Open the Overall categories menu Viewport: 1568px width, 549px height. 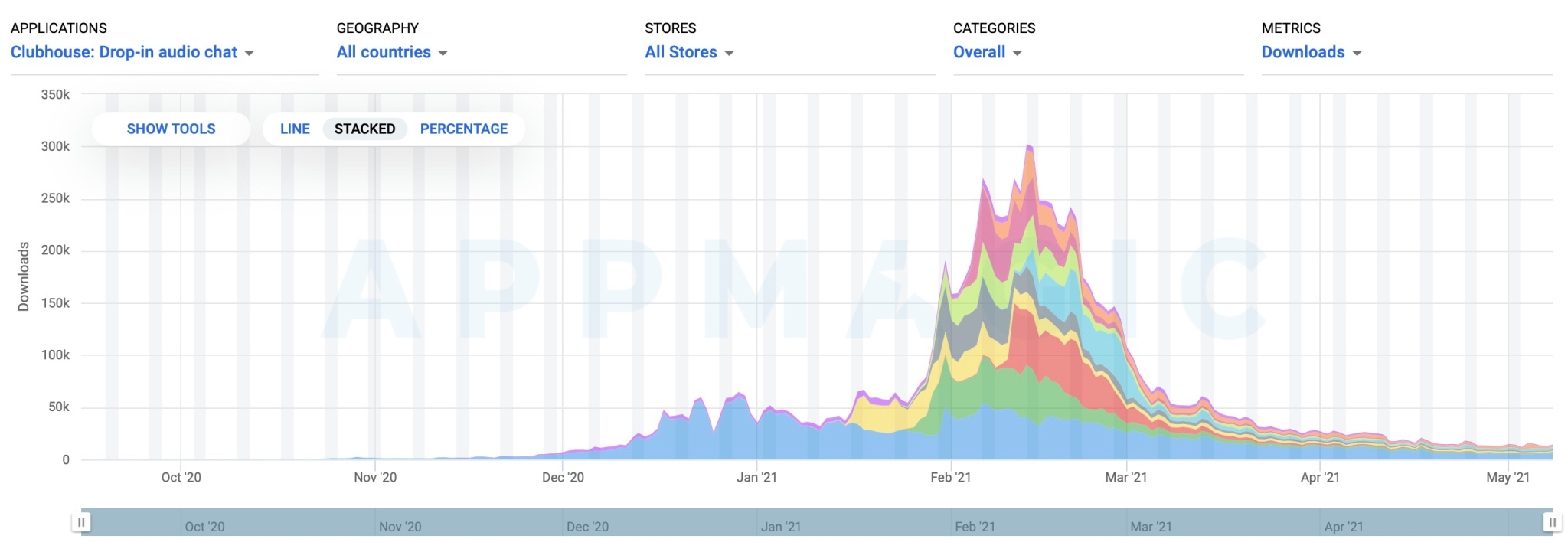pyautogui.click(x=978, y=52)
